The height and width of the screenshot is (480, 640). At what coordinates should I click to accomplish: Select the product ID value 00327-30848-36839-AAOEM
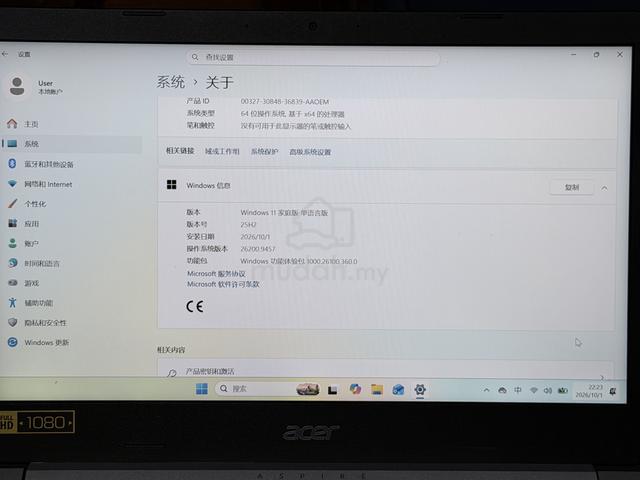(284, 102)
